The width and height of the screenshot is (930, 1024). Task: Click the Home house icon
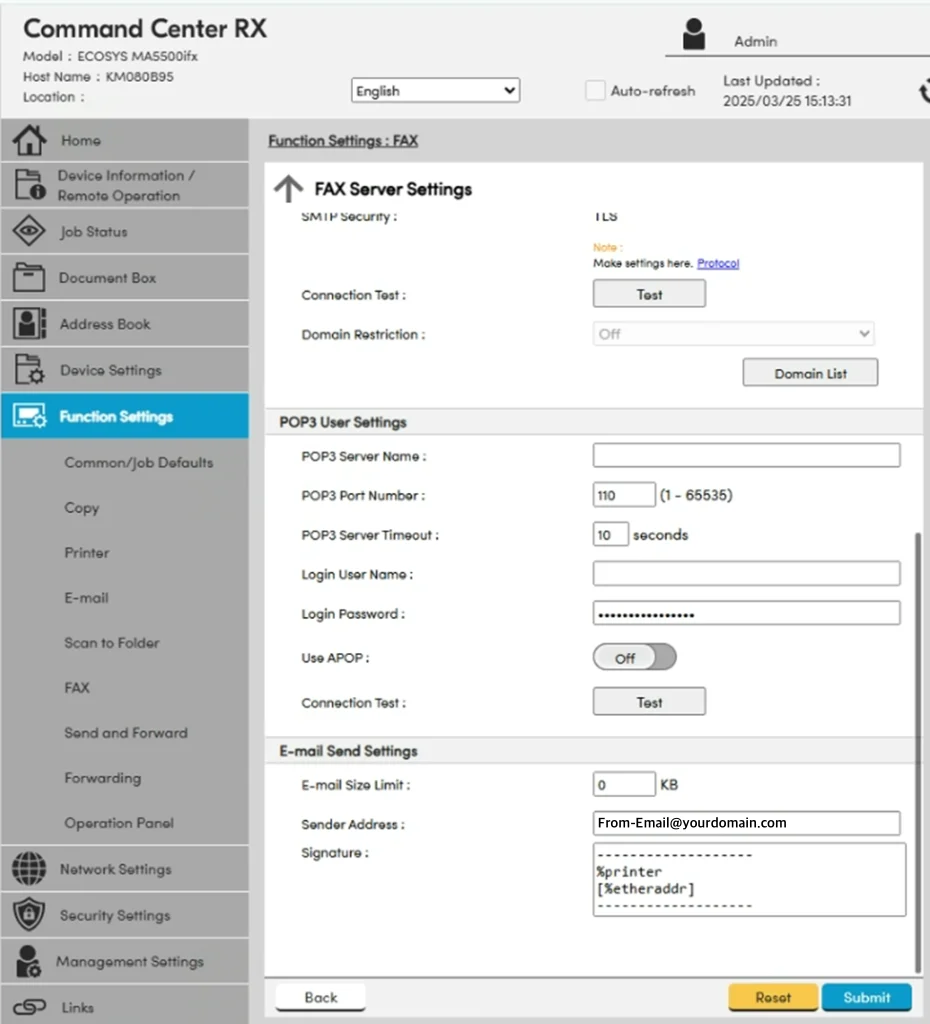[x=29, y=141]
